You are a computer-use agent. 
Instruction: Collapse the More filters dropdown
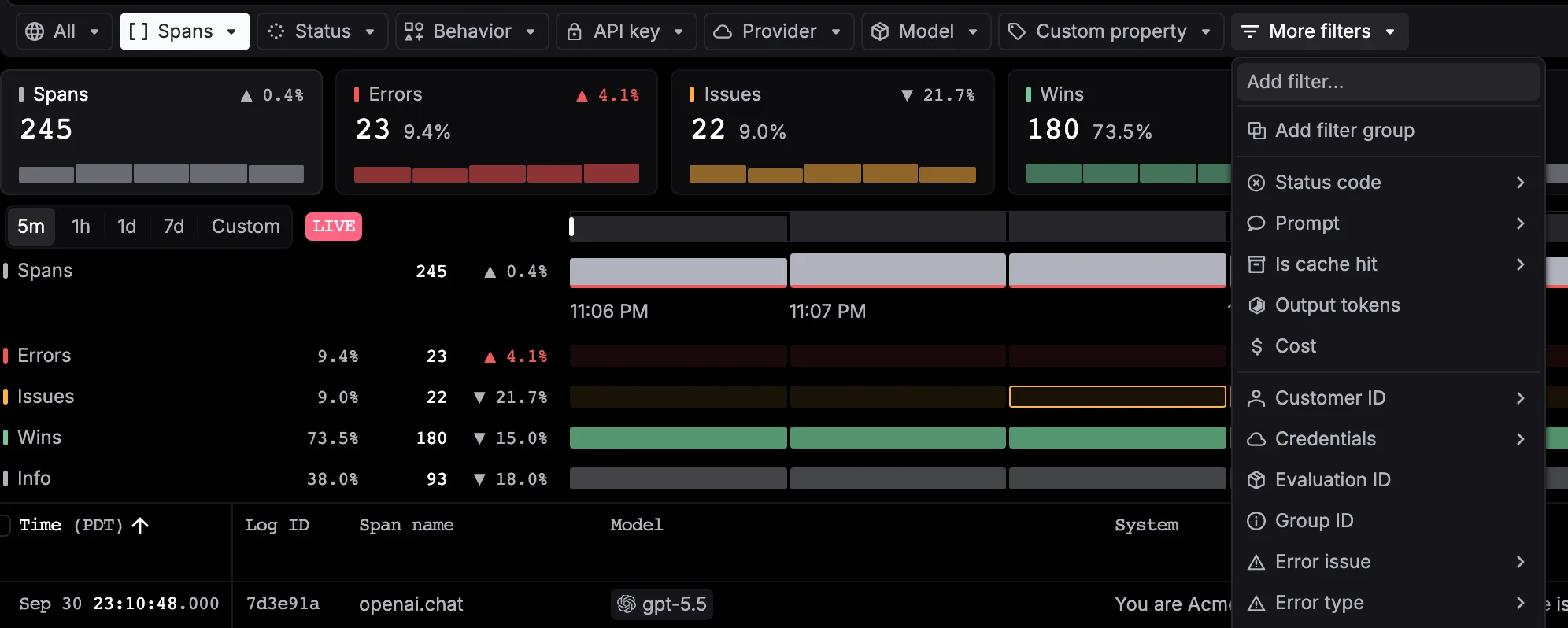point(1319,31)
